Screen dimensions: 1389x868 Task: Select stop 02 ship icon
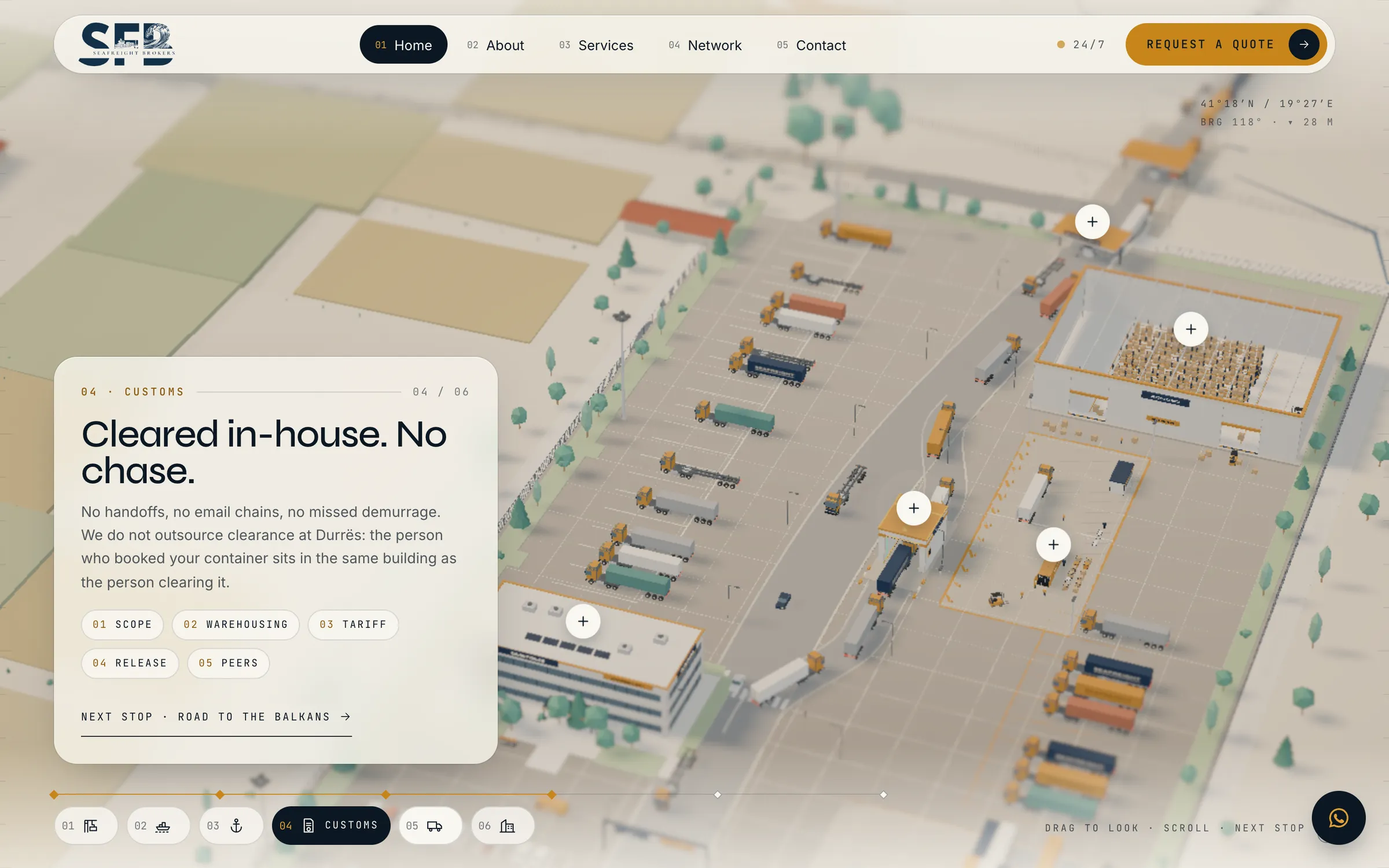158,826
